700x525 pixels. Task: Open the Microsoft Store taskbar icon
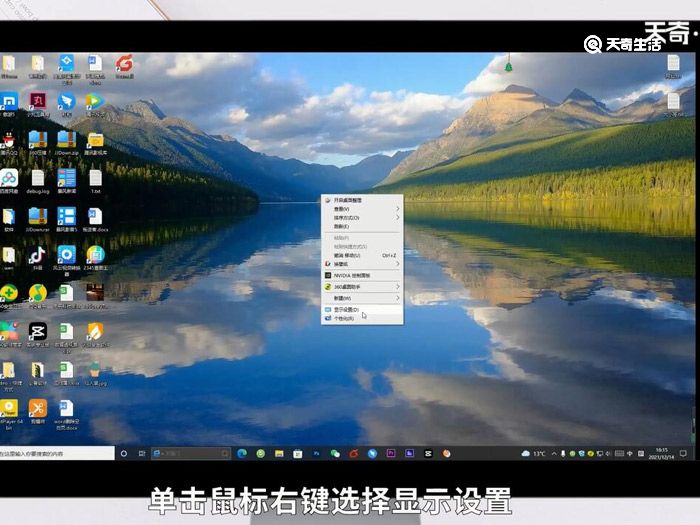click(298, 454)
